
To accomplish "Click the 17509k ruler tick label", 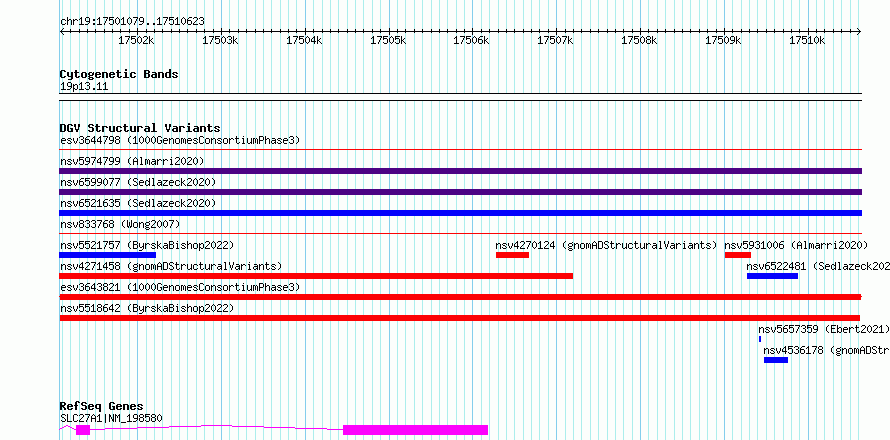I will pos(724,40).
